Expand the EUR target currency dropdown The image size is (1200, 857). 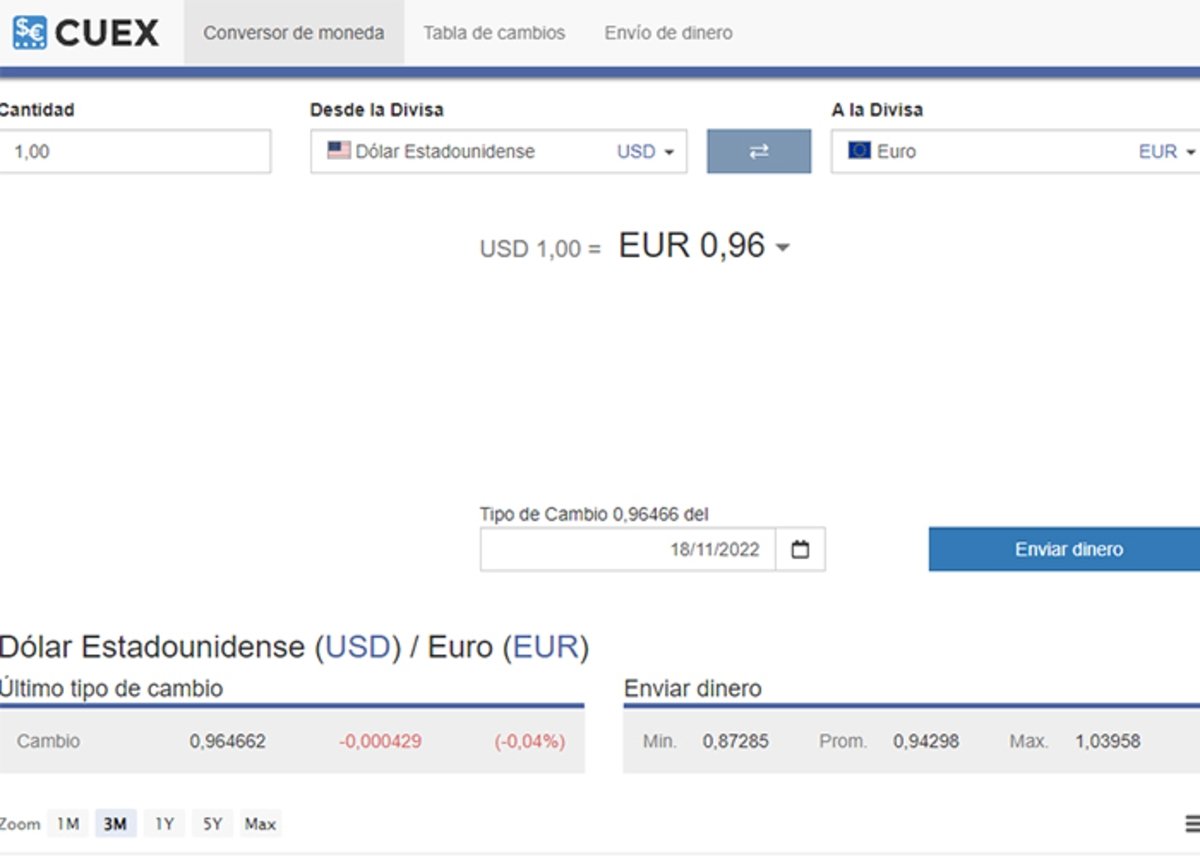1167,152
